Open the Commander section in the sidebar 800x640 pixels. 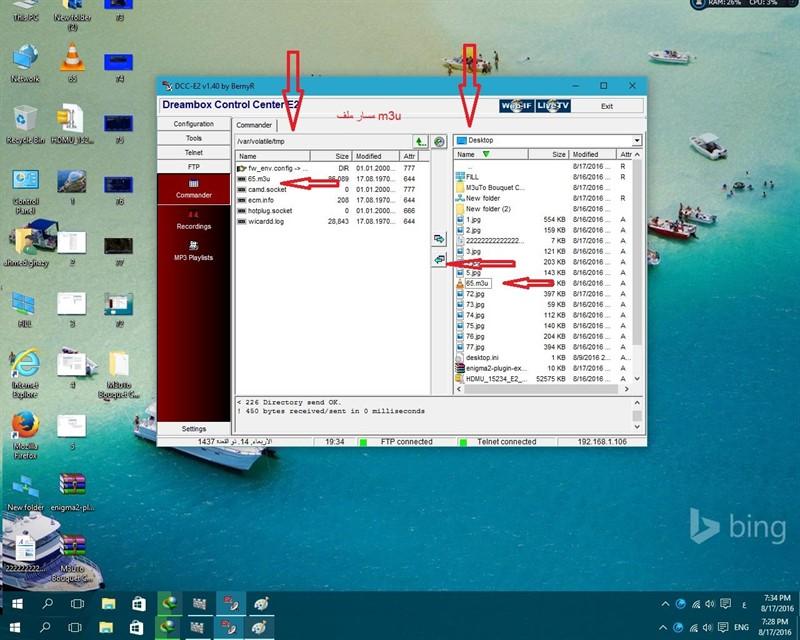click(193, 189)
